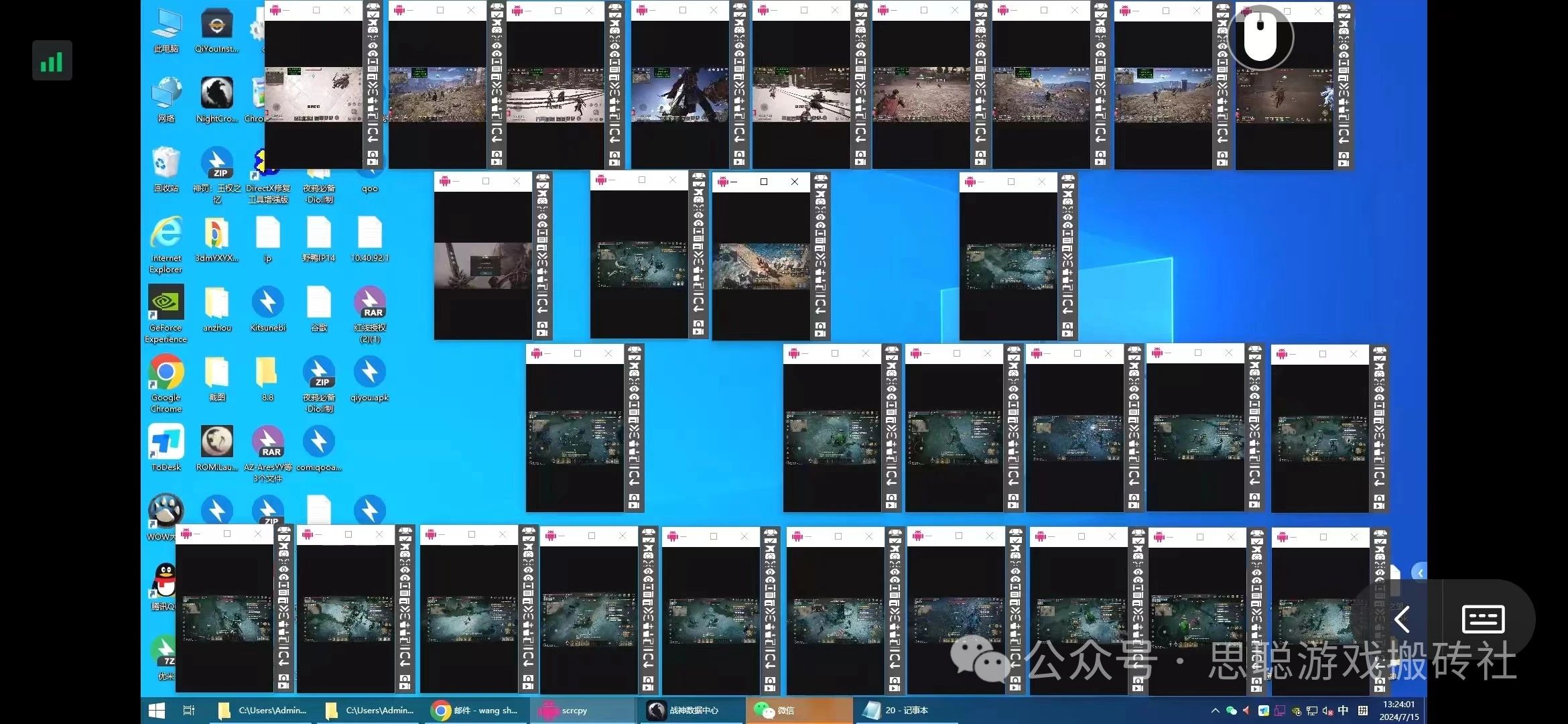Toggle the muted volume tray icon
This screenshot has width=1568, height=724.
1327,711
